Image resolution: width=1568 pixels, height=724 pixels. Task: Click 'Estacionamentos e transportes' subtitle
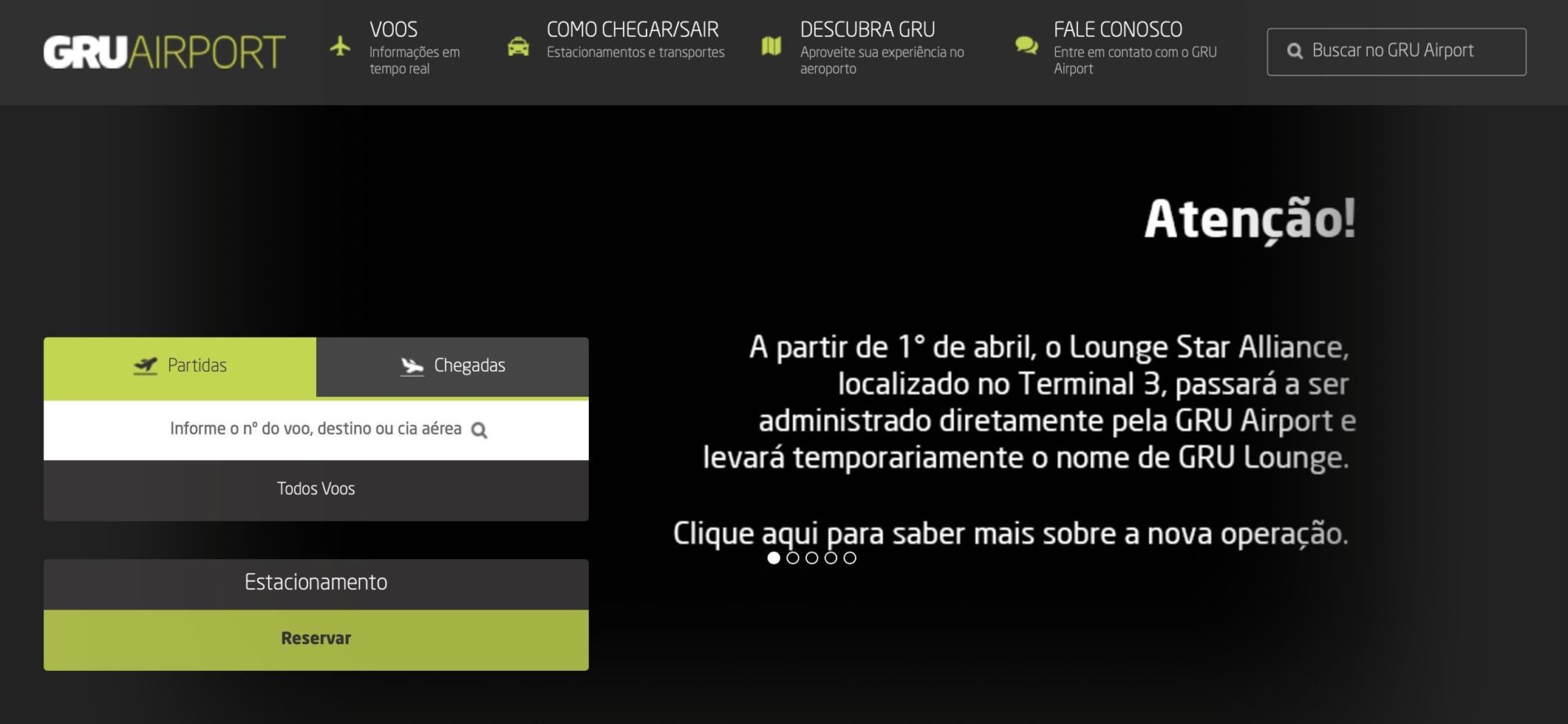point(635,52)
